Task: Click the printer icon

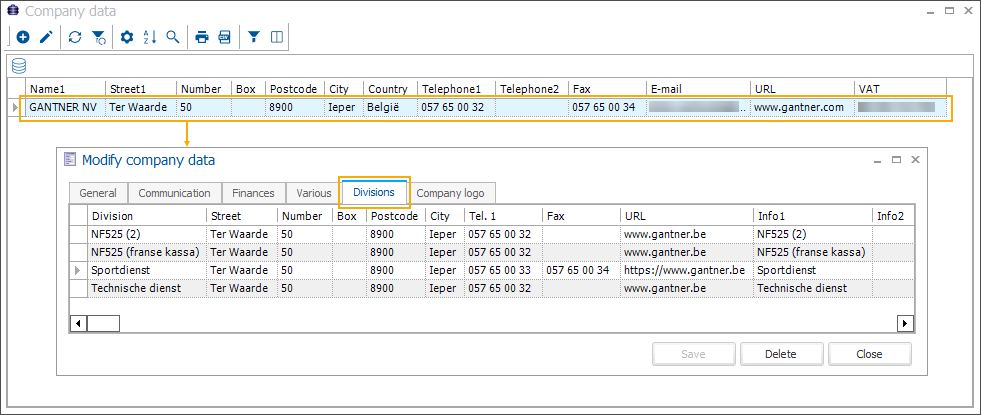Action: point(201,38)
